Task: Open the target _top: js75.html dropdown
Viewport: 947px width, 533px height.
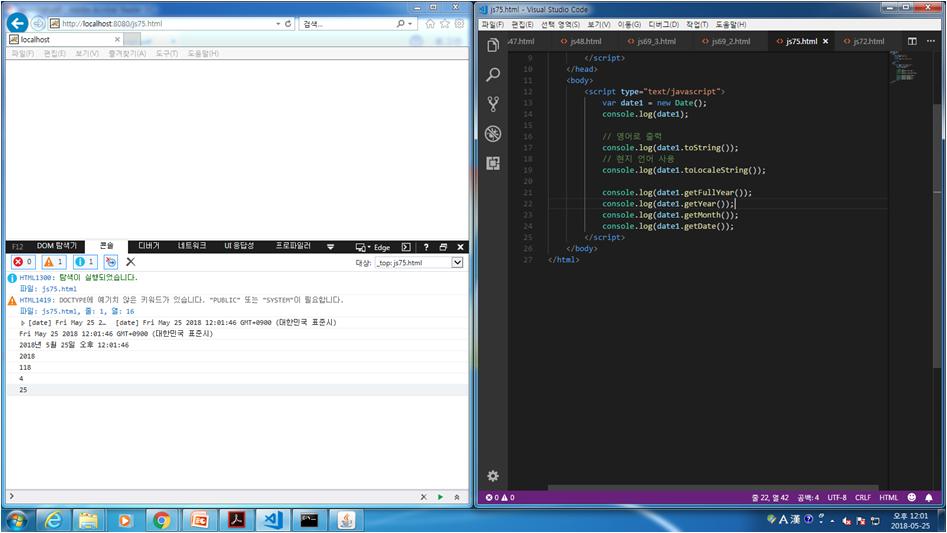Action: click(419, 263)
